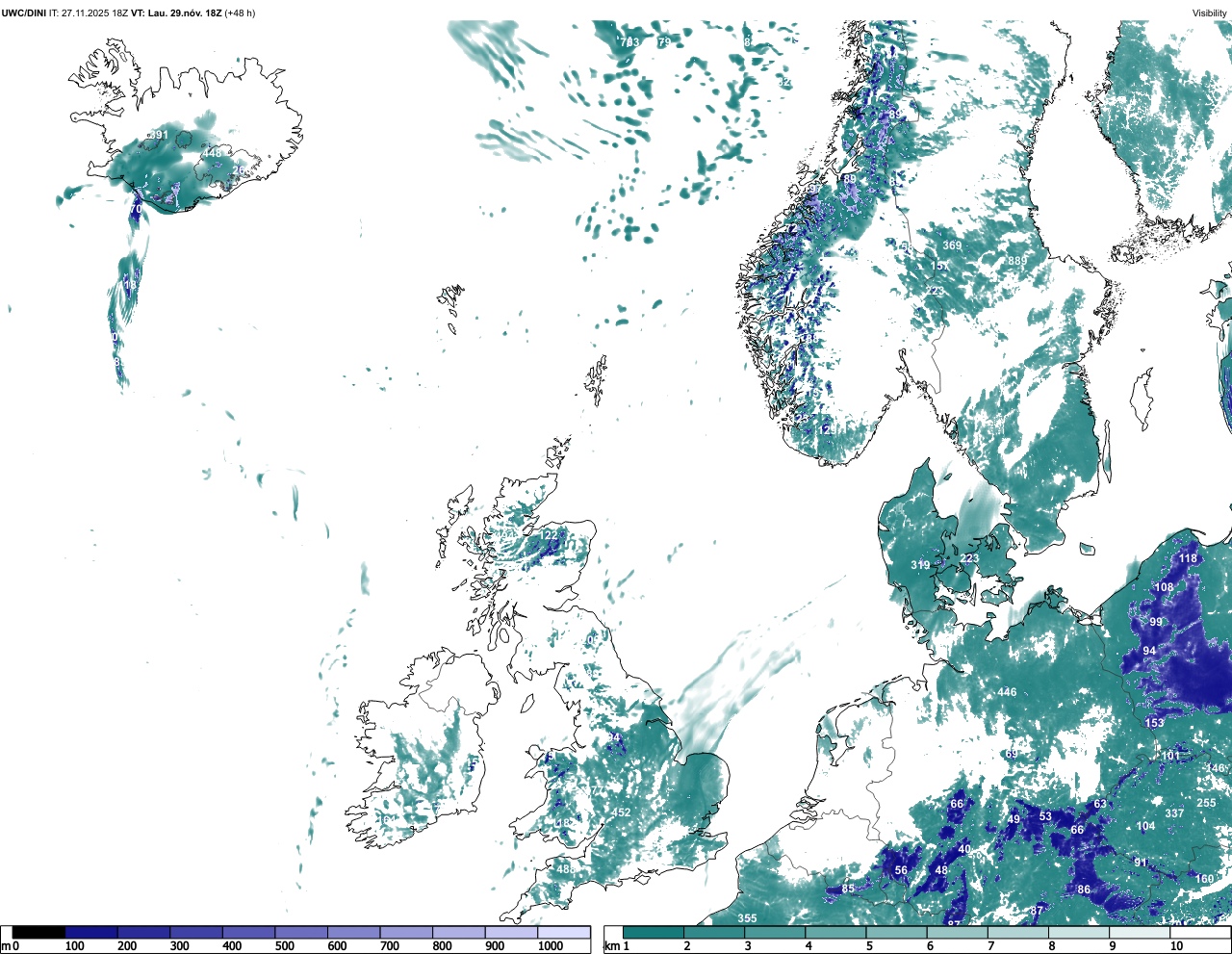The height and width of the screenshot is (954, 1232).
Task: Click the 63 visibility value
Action: (1100, 804)
